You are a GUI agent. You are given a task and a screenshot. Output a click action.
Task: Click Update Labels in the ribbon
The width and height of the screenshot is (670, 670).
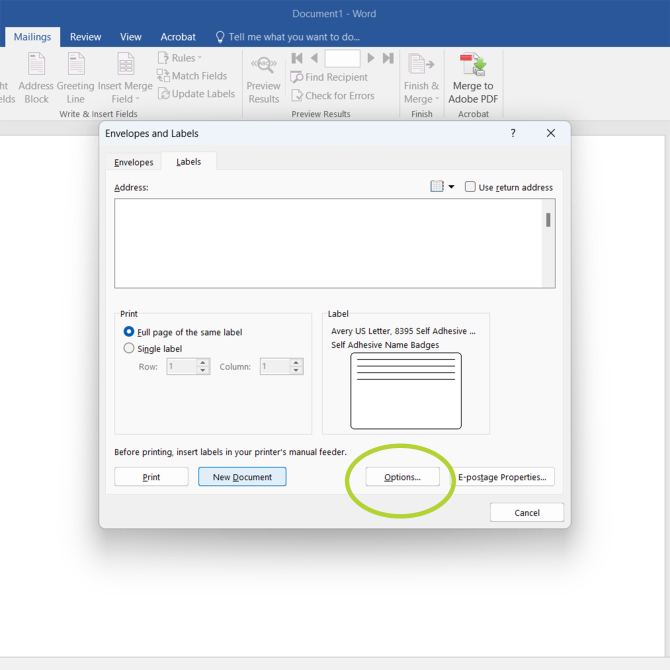tap(196, 94)
